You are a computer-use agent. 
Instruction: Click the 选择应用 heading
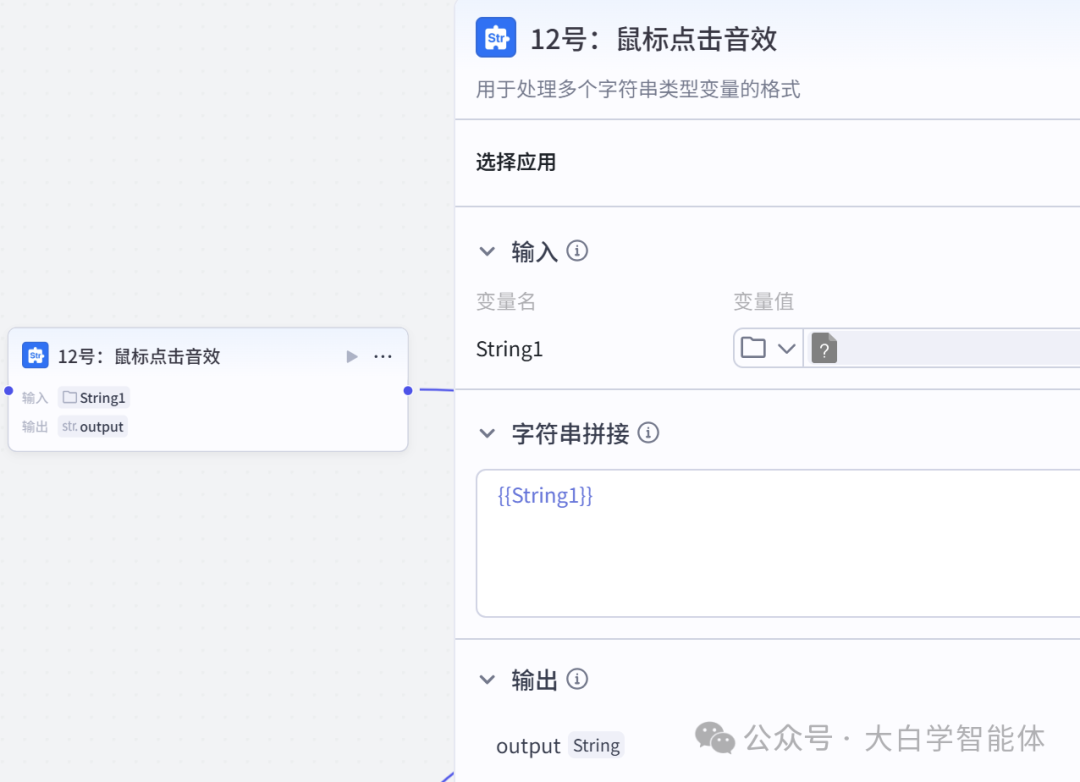click(x=516, y=162)
